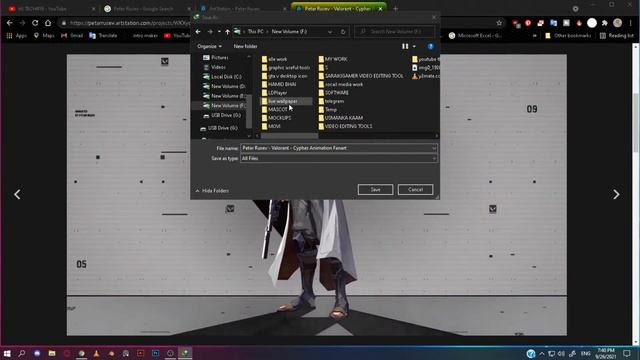Change the view layout icon
Viewport: 640px width, 360px height.
pos(405,47)
